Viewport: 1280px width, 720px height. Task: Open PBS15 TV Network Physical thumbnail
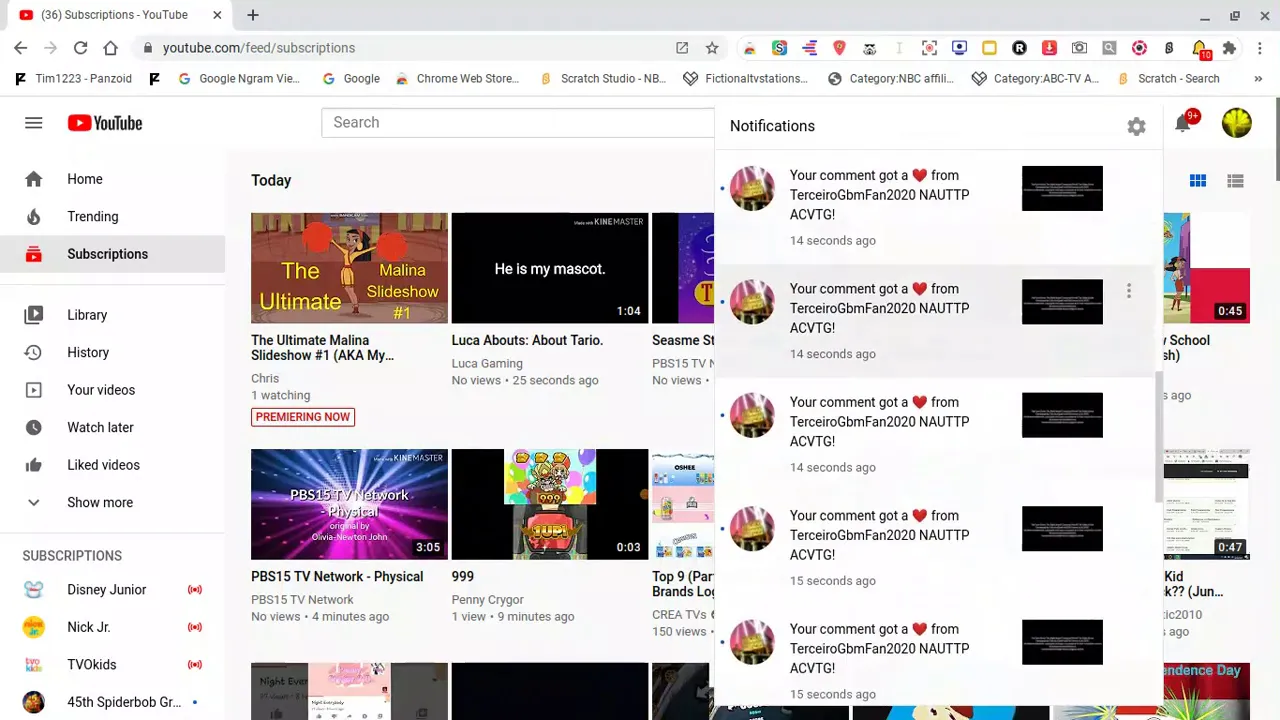coord(349,504)
